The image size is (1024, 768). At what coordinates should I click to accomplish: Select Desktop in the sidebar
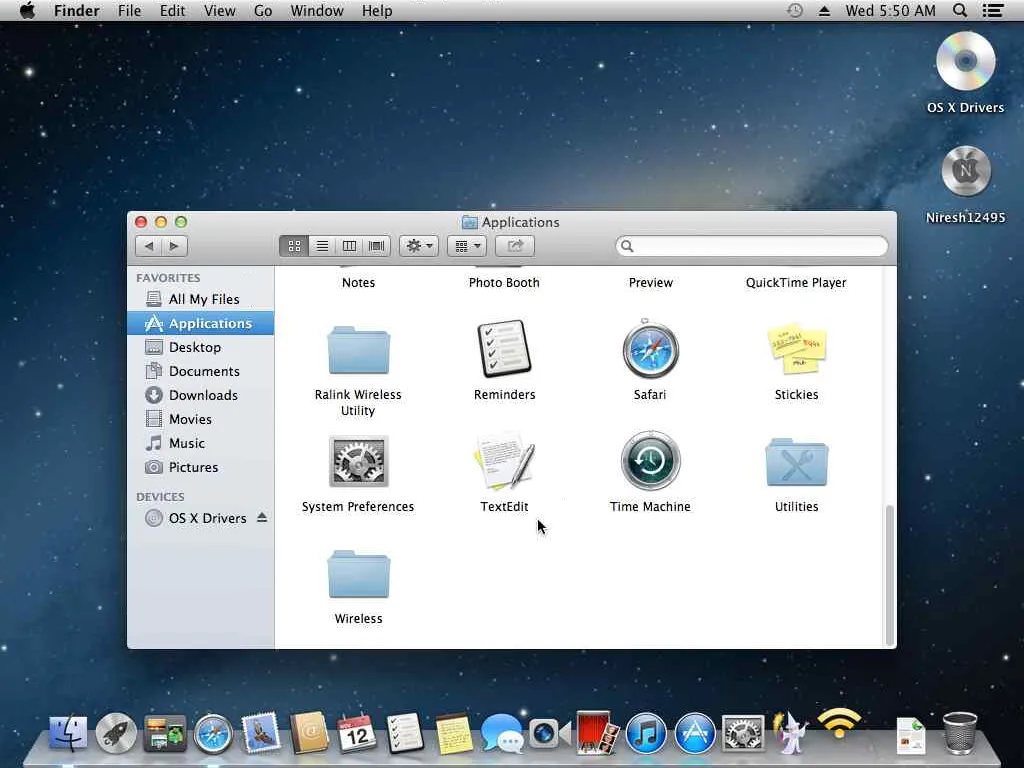[200, 347]
